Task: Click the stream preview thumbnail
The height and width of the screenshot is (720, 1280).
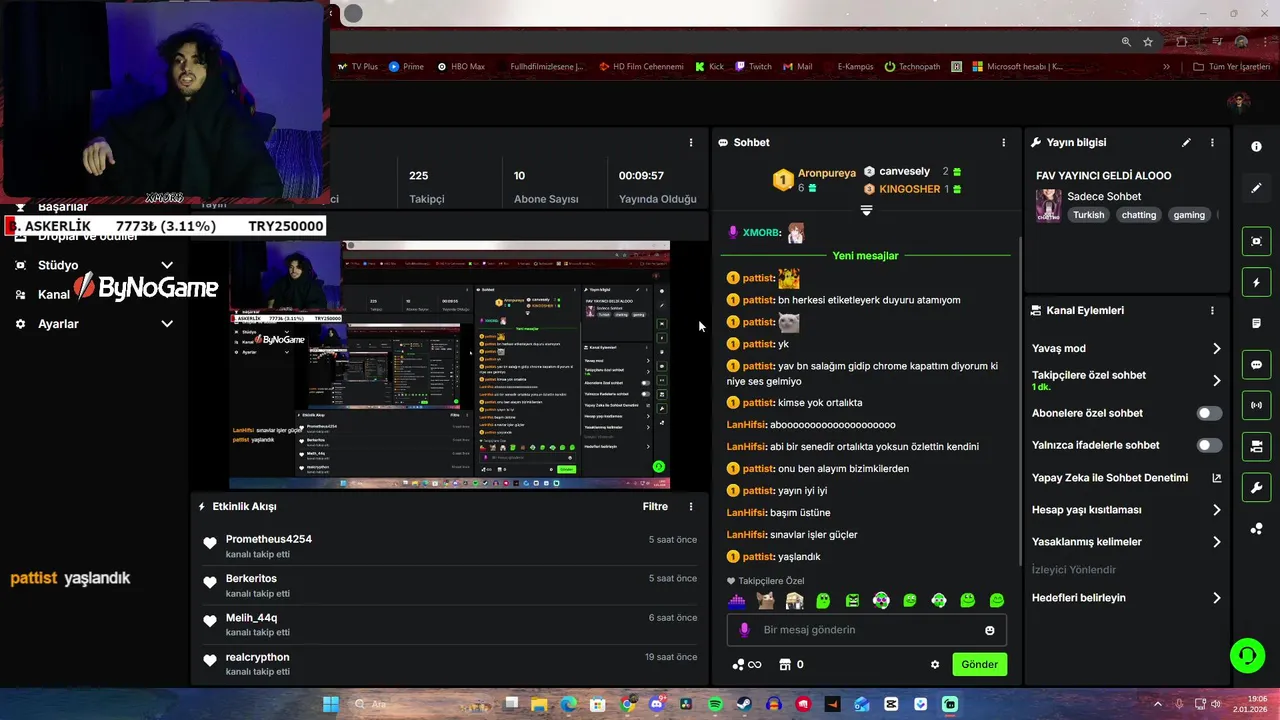Action: pyautogui.click(x=450, y=365)
